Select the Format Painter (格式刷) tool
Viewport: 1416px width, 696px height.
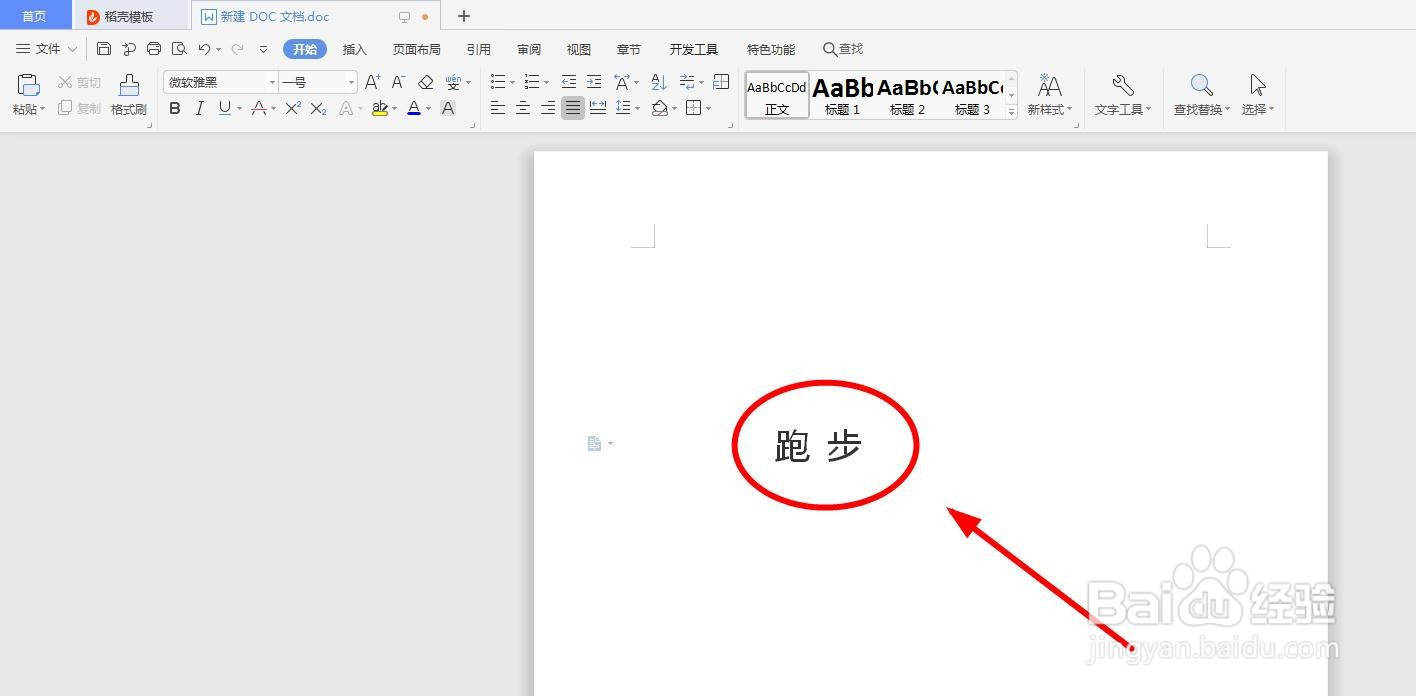129,95
